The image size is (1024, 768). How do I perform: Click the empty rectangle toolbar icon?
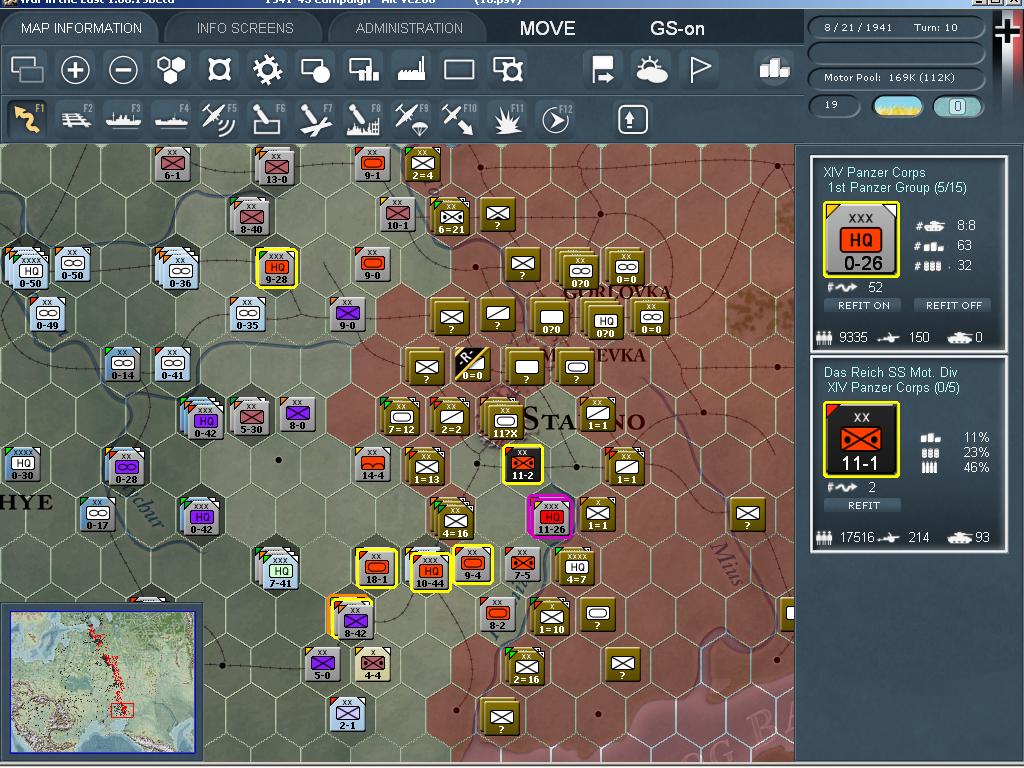(459, 70)
